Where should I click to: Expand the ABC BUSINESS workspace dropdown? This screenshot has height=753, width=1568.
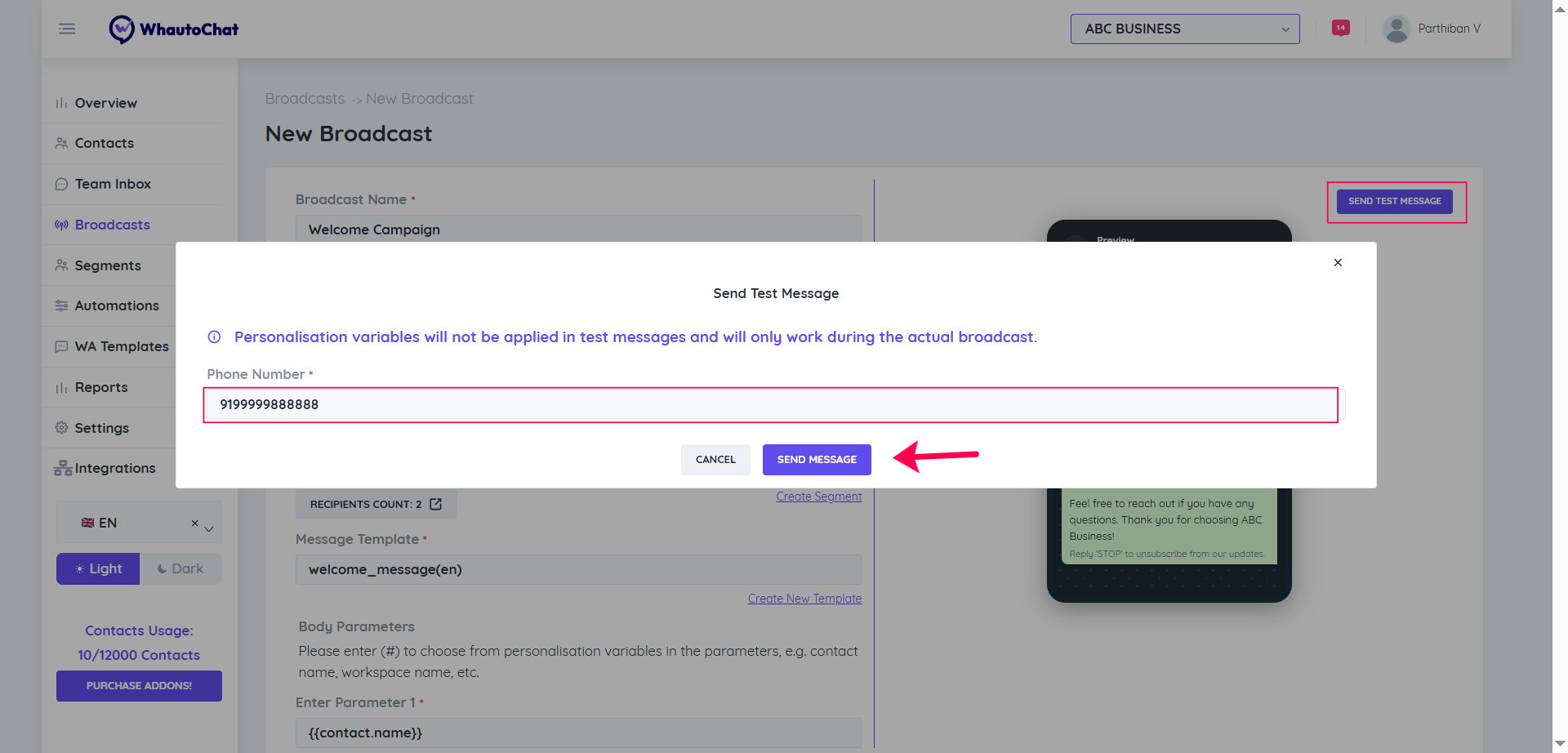pos(1184,29)
